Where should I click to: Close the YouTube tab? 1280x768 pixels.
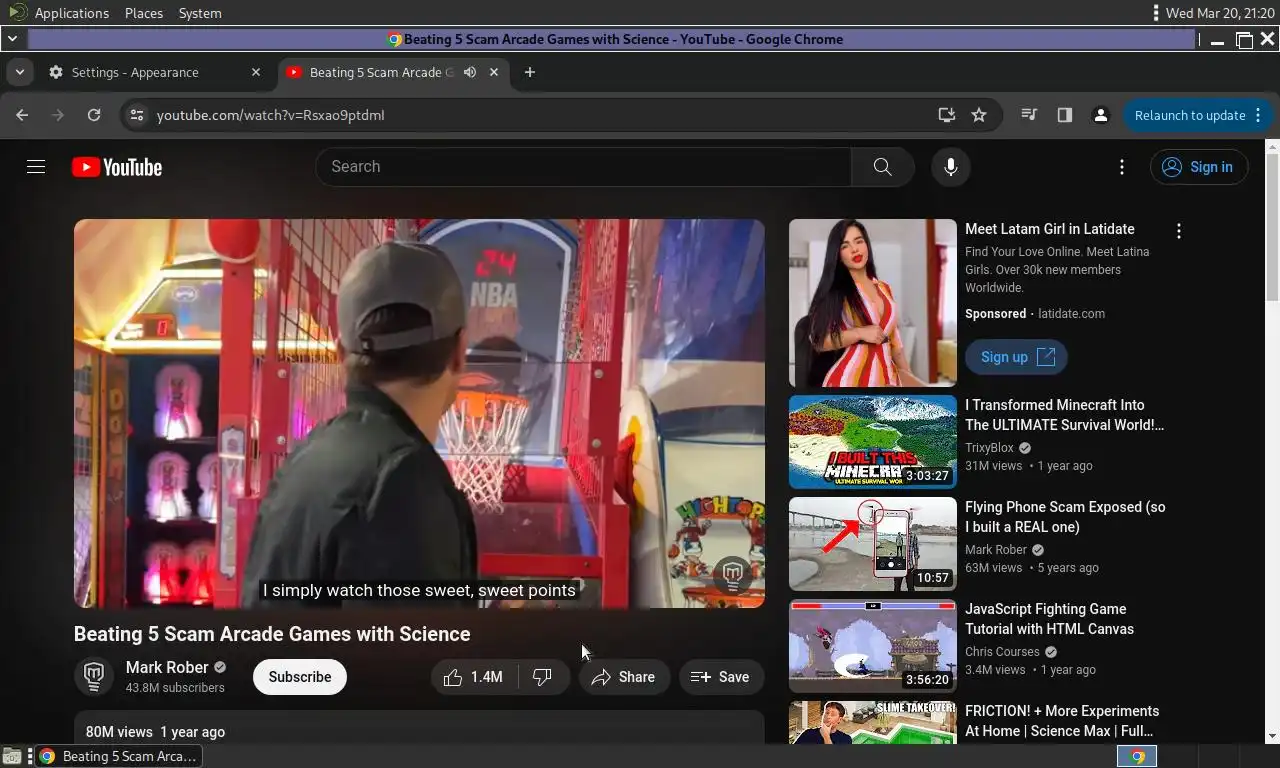(x=494, y=72)
